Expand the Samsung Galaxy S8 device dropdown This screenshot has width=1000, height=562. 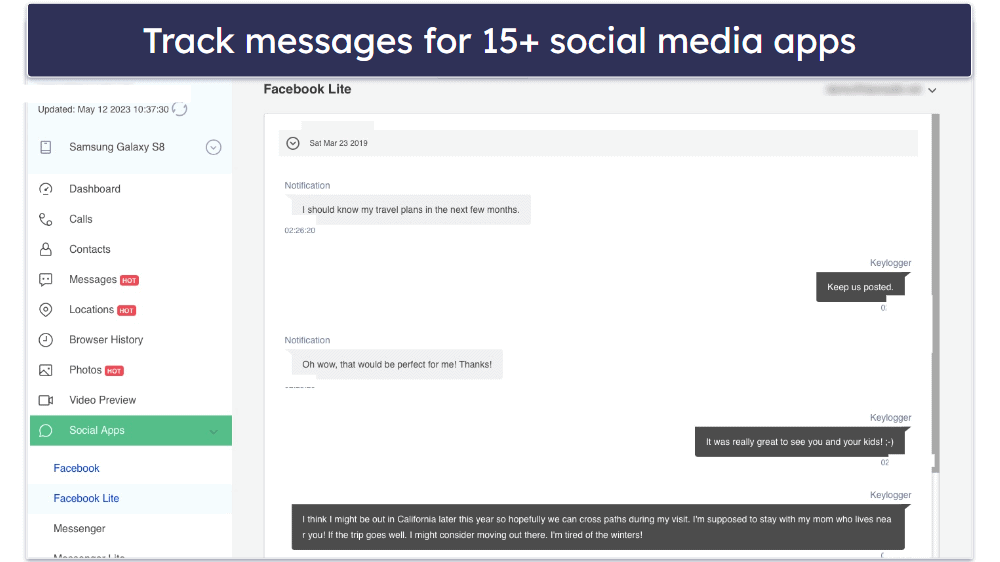click(214, 147)
